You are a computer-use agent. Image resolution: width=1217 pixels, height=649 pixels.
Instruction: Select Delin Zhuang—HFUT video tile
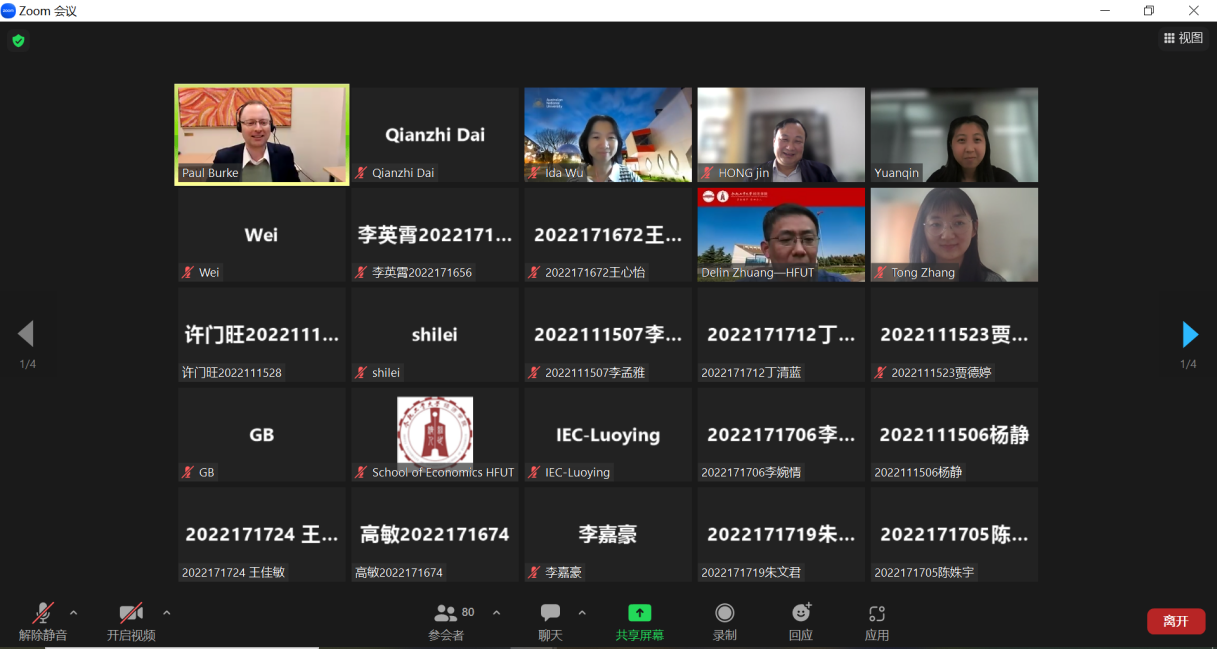[781, 235]
